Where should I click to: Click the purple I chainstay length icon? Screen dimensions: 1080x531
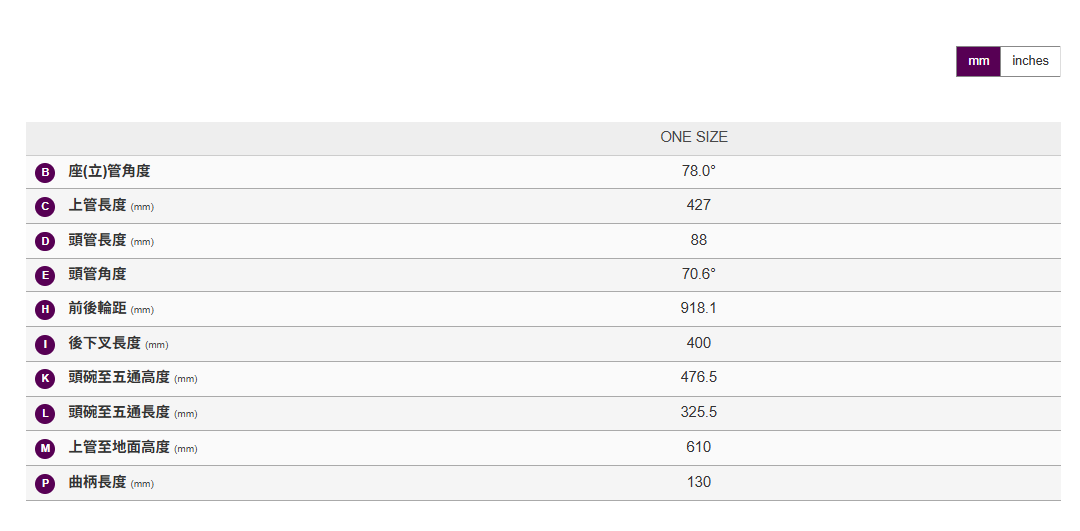(x=45, y=345)
